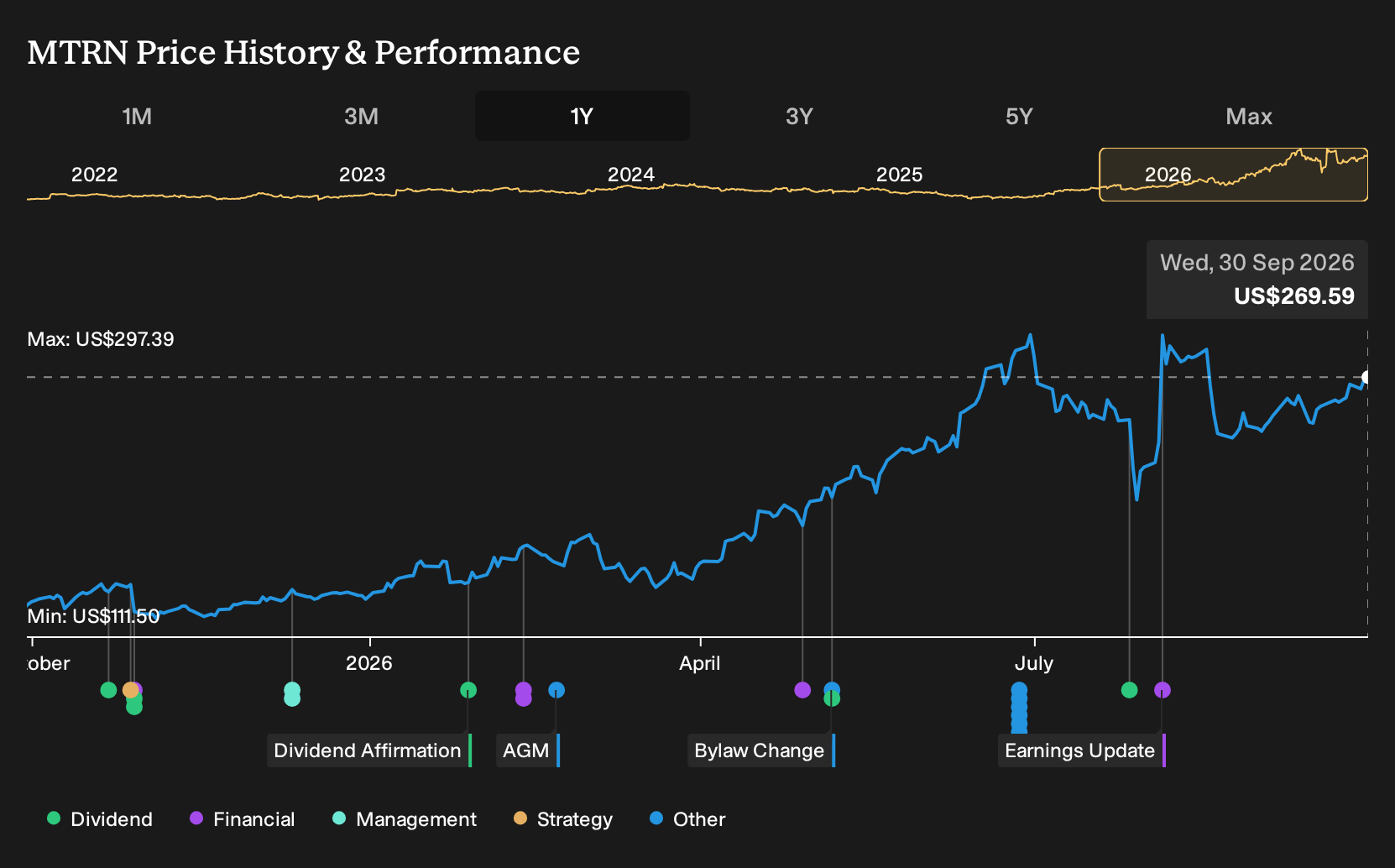Click the teal management marker before 2026
The width and height of the screenshot is (1395, 868).
pos(292,693)
